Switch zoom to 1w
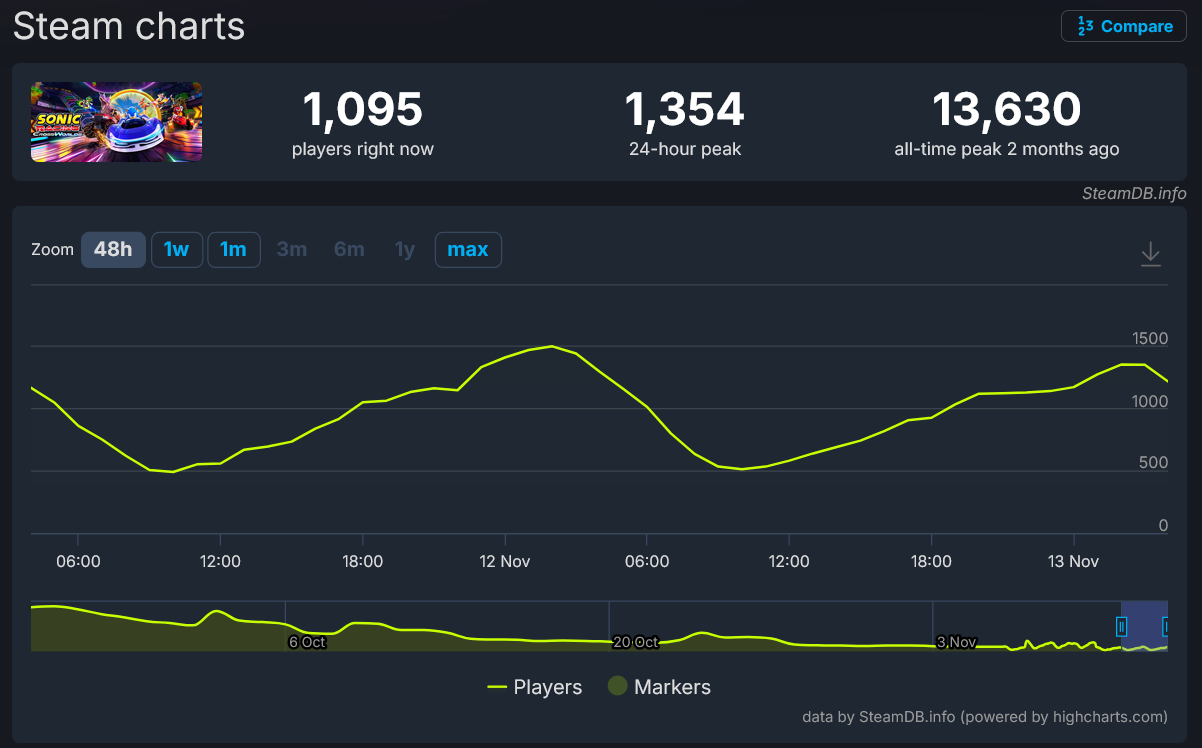 coord(177,249)
